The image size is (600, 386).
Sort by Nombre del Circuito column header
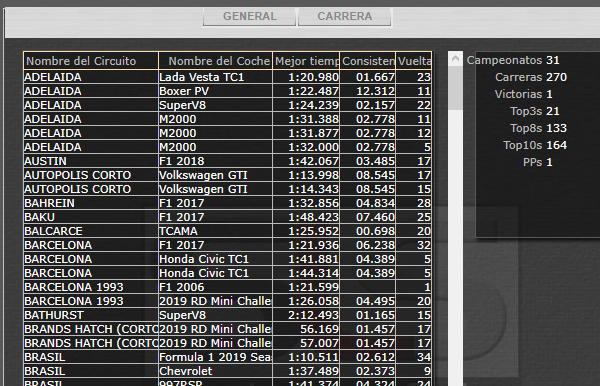91,61
